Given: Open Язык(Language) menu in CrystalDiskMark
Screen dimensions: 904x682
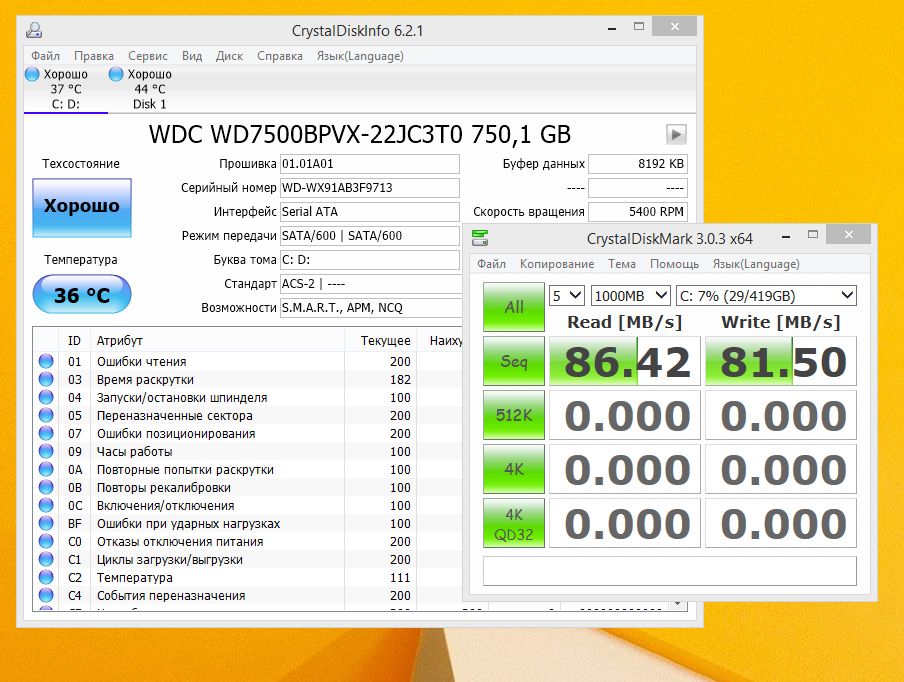Looking at the screenshot, I should (756, 264).
